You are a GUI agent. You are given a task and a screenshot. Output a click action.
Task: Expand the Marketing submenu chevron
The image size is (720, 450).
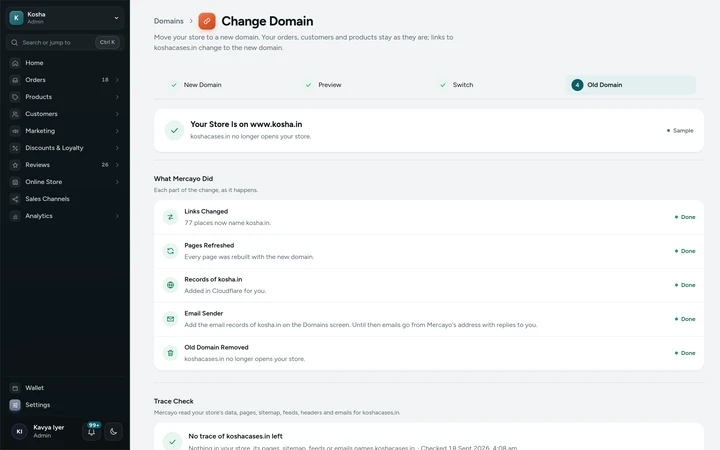117,131
